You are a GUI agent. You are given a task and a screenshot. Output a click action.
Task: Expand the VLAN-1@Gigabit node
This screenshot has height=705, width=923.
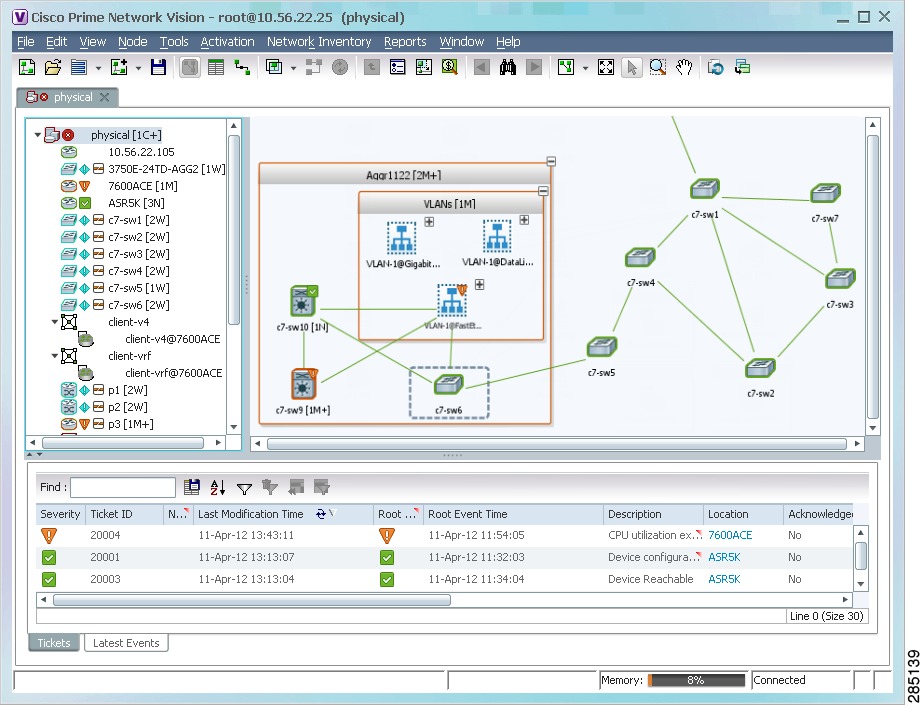pyautogui.click(x=429, y=222)
